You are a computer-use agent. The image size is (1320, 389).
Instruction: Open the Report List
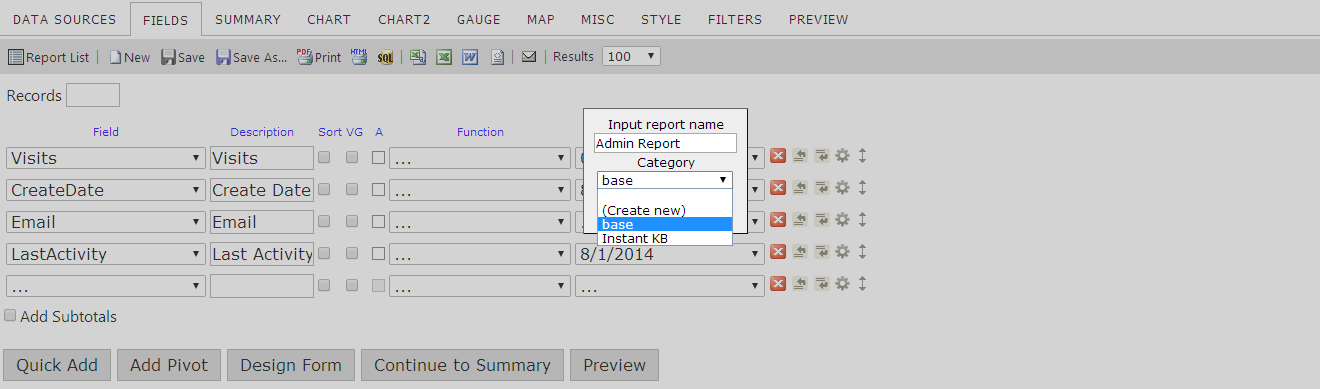[48, 57]
